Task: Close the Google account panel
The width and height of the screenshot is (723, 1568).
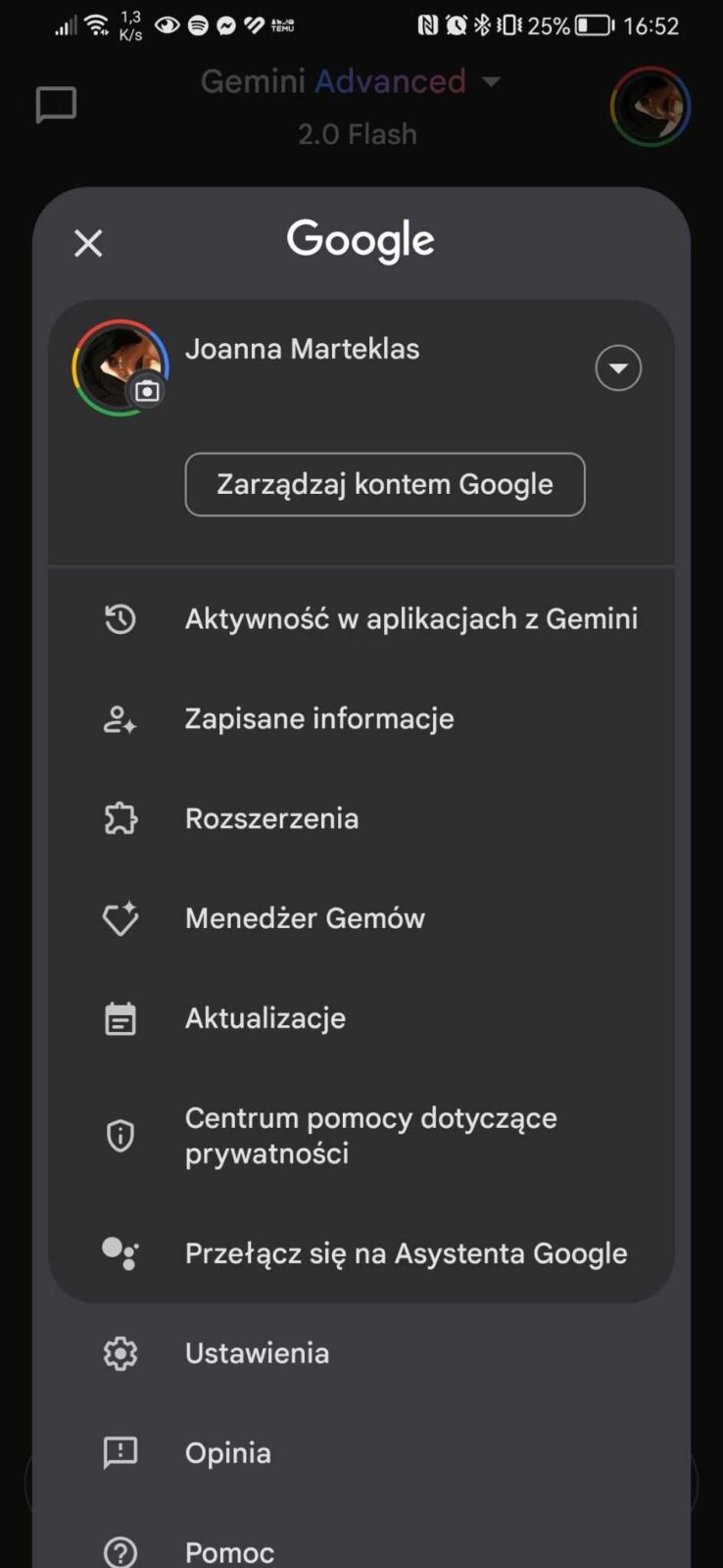Action: [x=88, y=243]
